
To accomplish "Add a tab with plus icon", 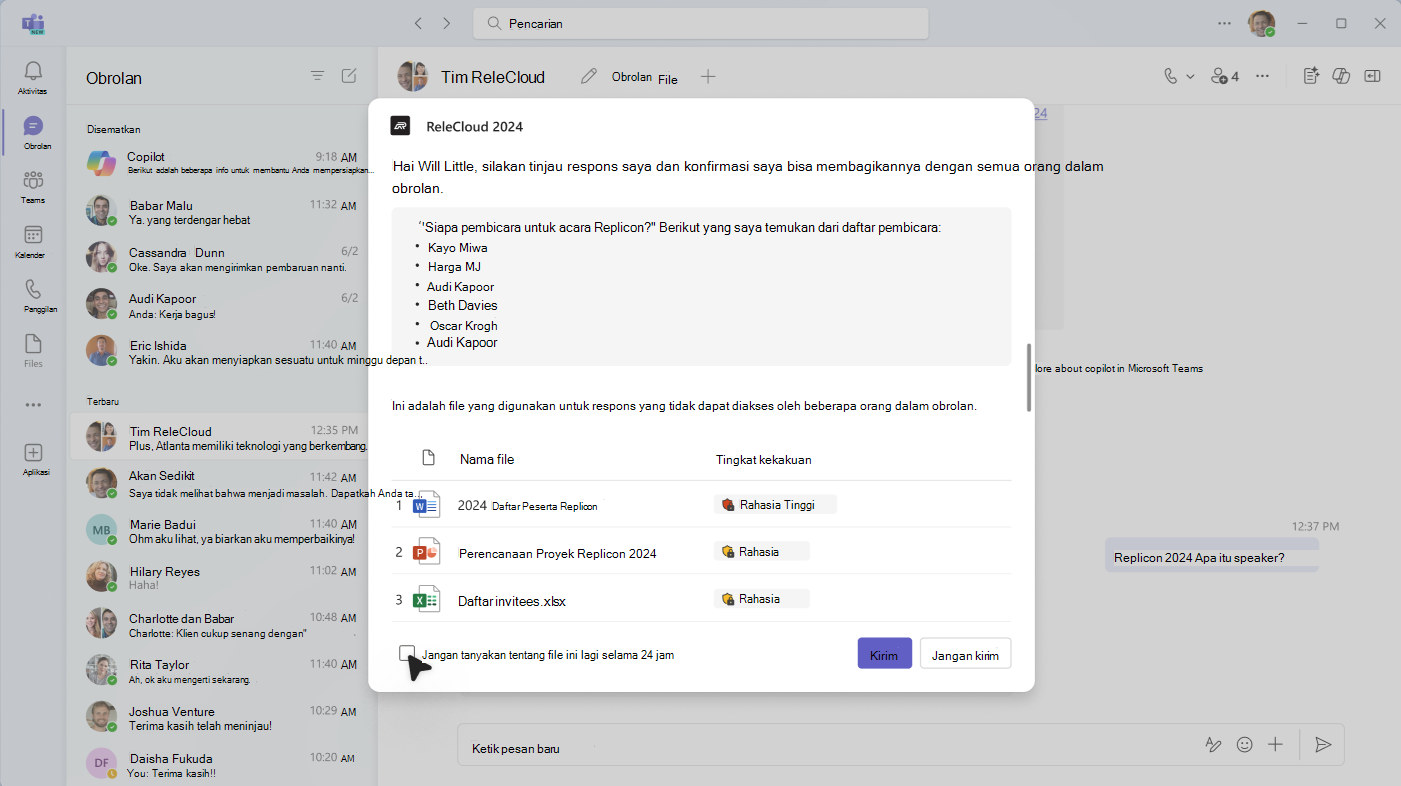I will point(708,76).
